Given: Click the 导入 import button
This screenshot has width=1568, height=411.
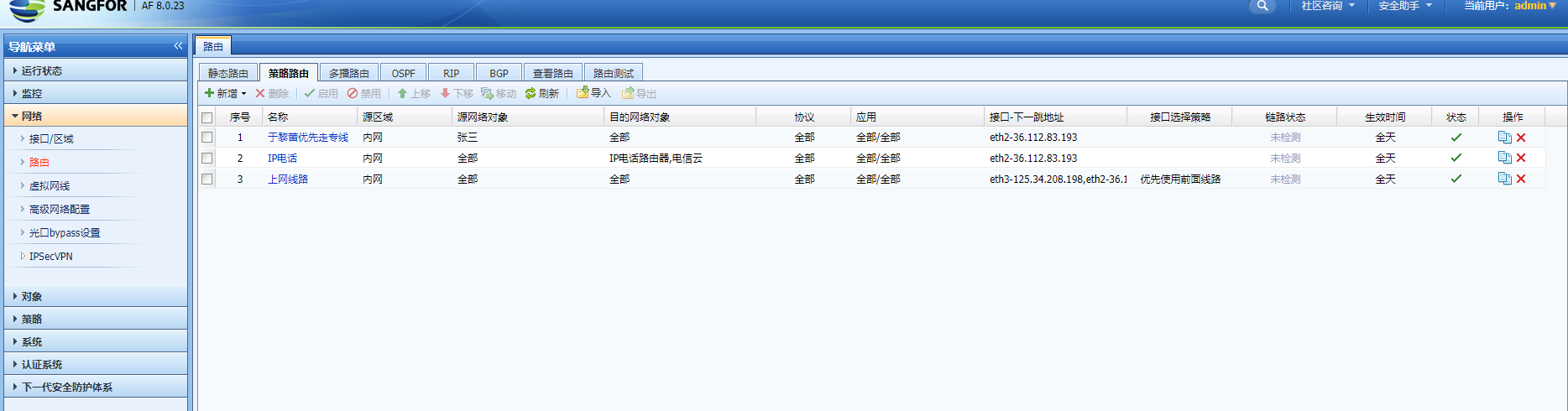Looking at the screenshot, I should (593, 93).
